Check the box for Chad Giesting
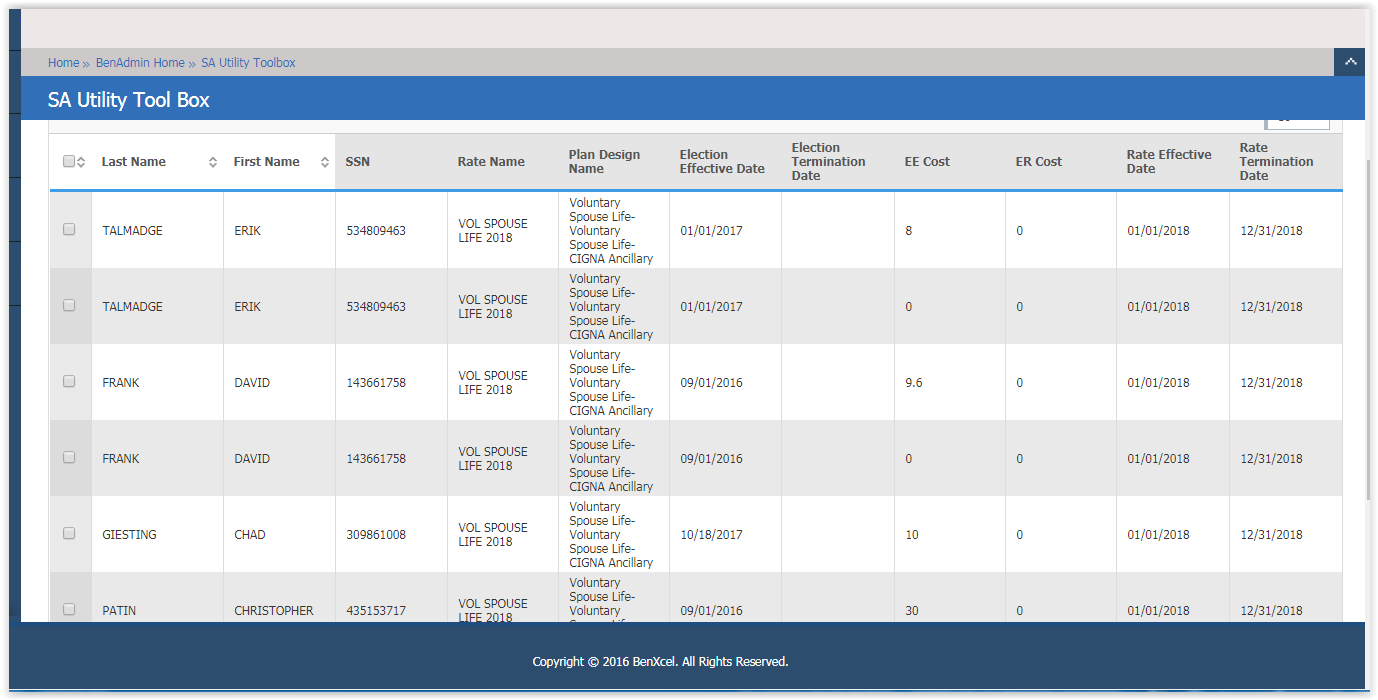The height and width of the screenshot is (700, 1378). pos(69,533)
